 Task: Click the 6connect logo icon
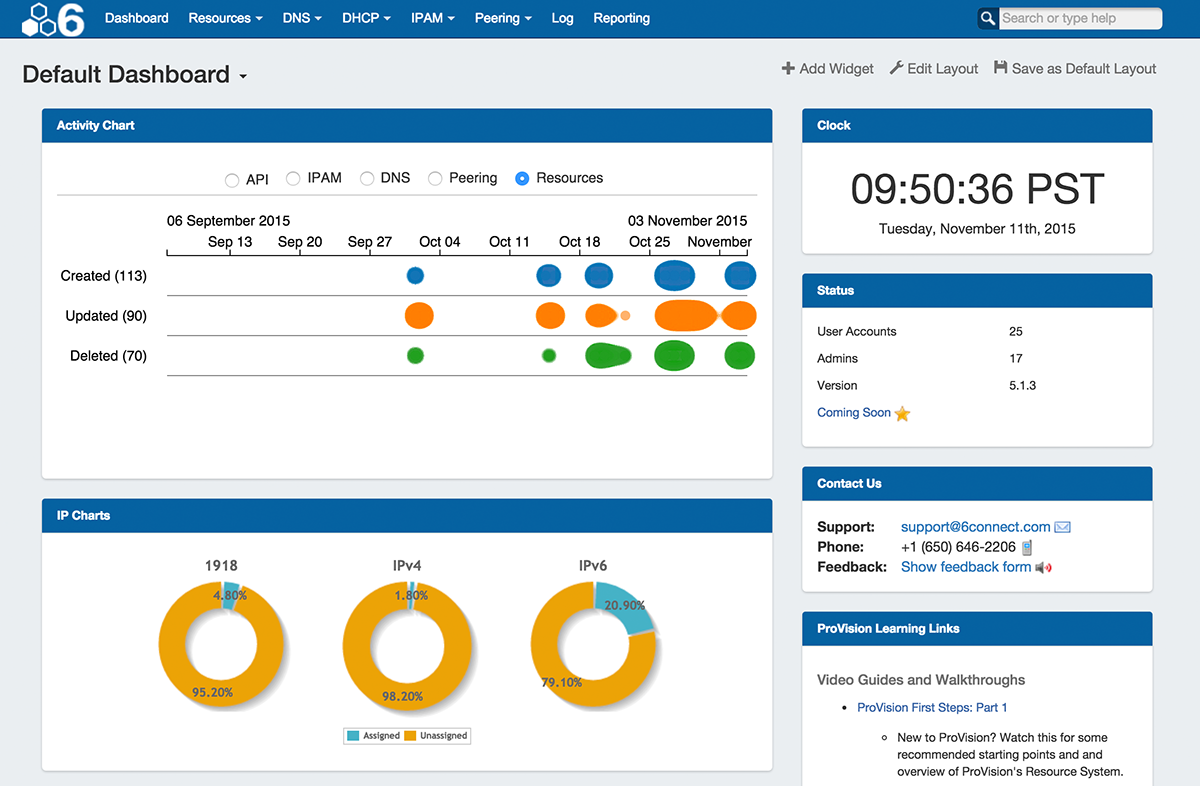(x=53, y=19)
